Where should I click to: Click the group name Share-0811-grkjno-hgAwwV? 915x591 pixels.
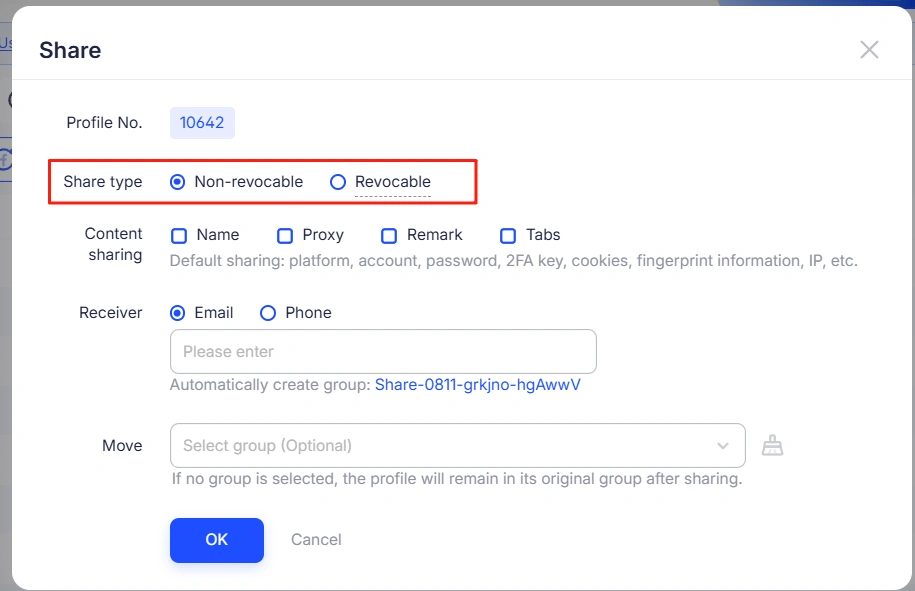point(478,385)
